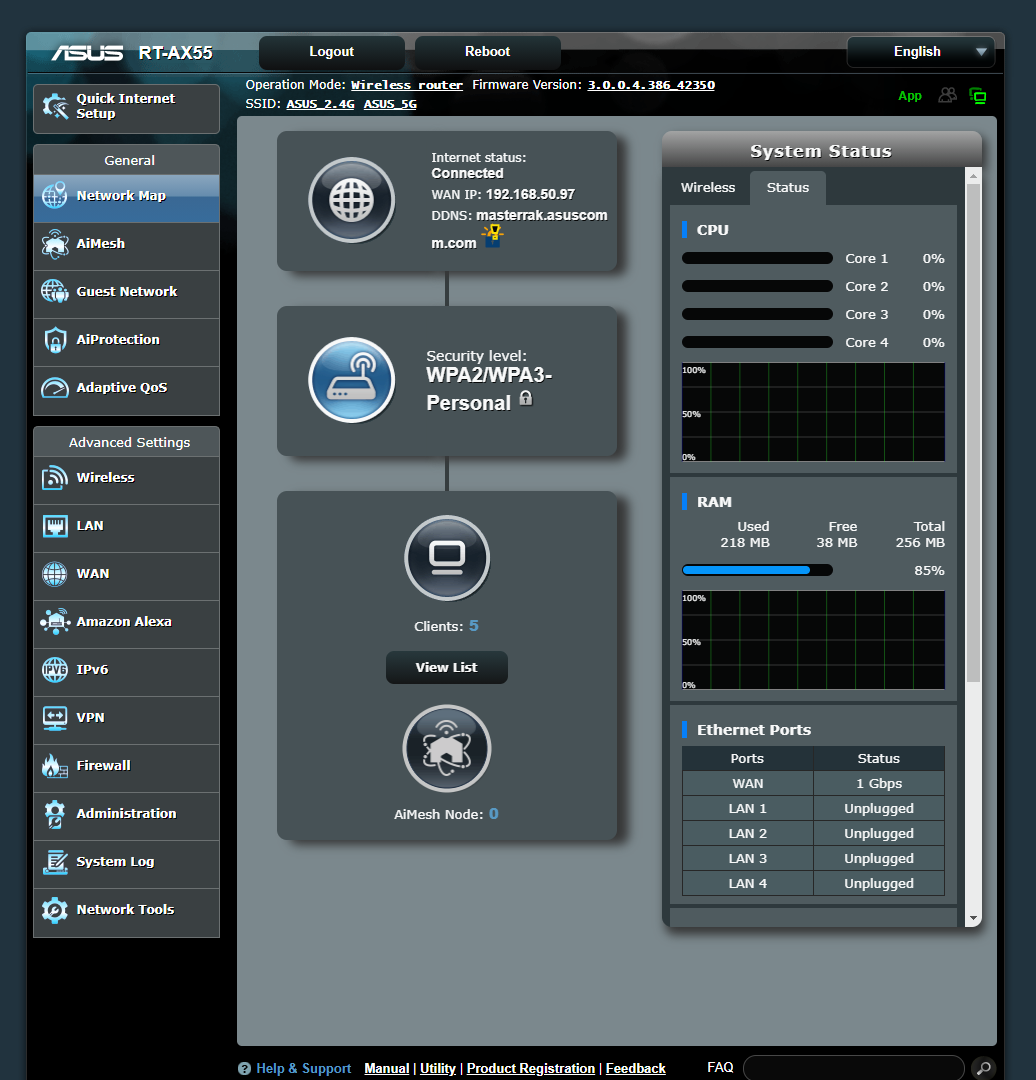The image size is (1036, 1080).
Task: Click the LAN 1 Unplugged status cell
Action: tap(879, 809)
